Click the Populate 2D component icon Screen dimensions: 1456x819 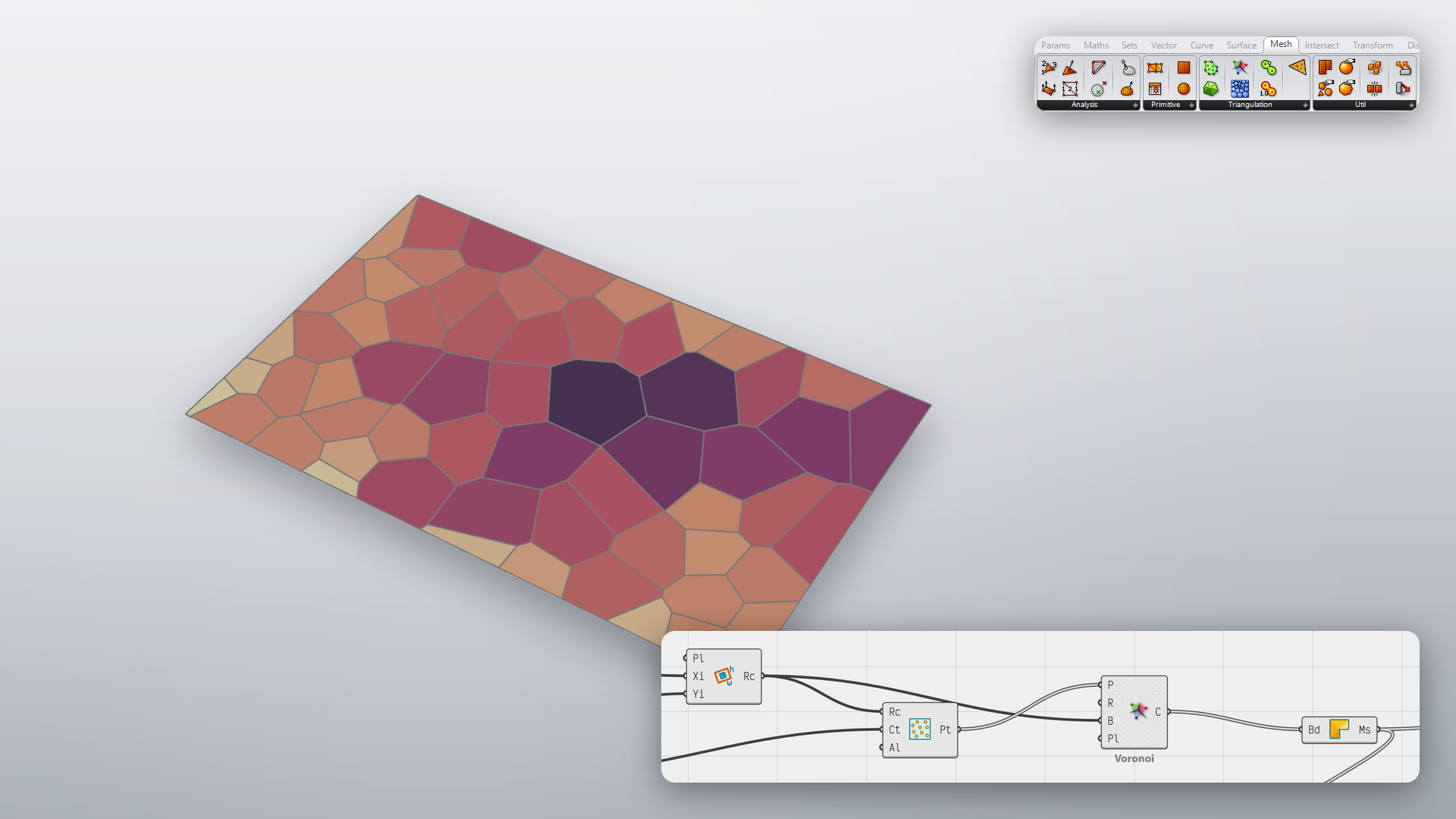tap(920, 730)
